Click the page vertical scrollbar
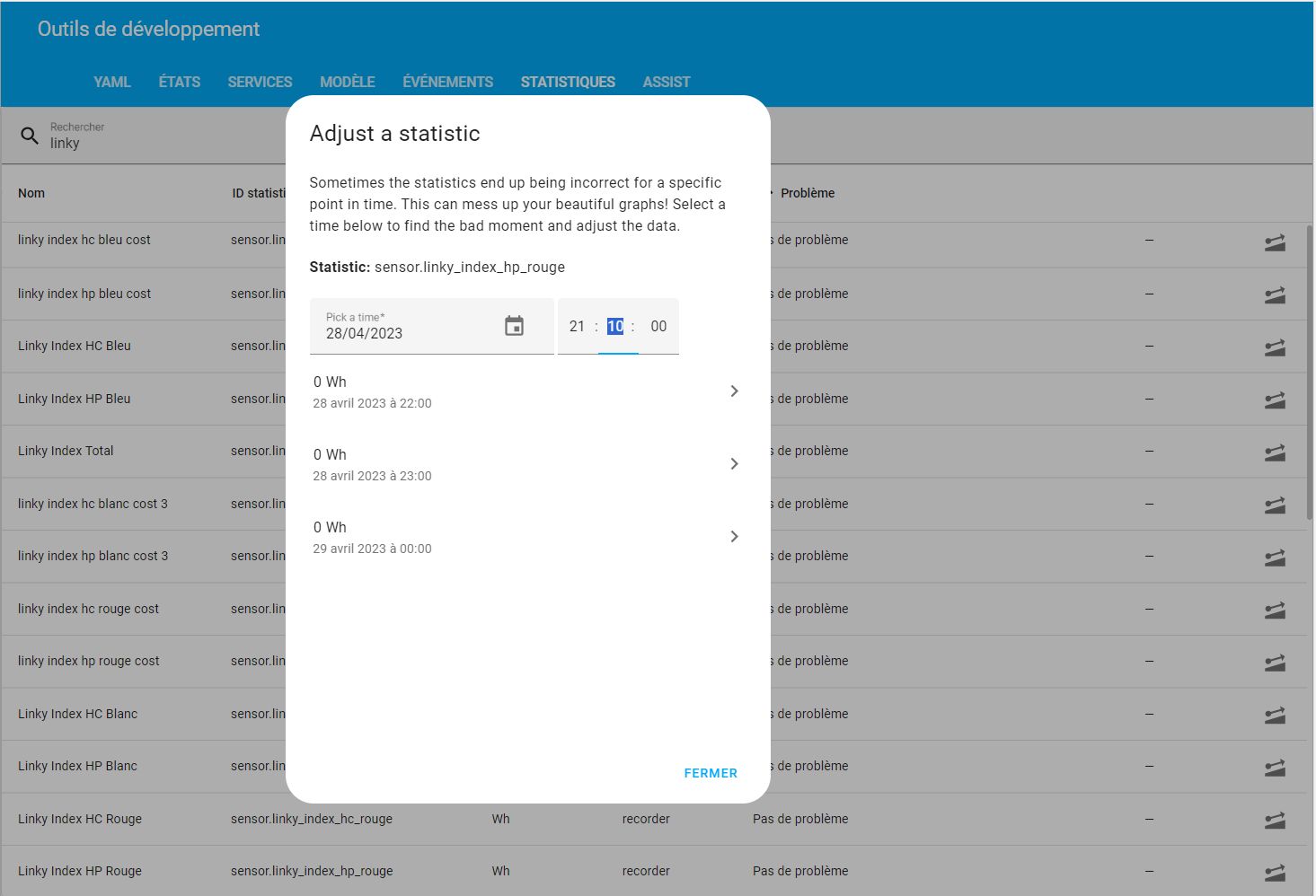Image resolution: width=1316 pixels, height=896 pixels. coord(1311,373)
